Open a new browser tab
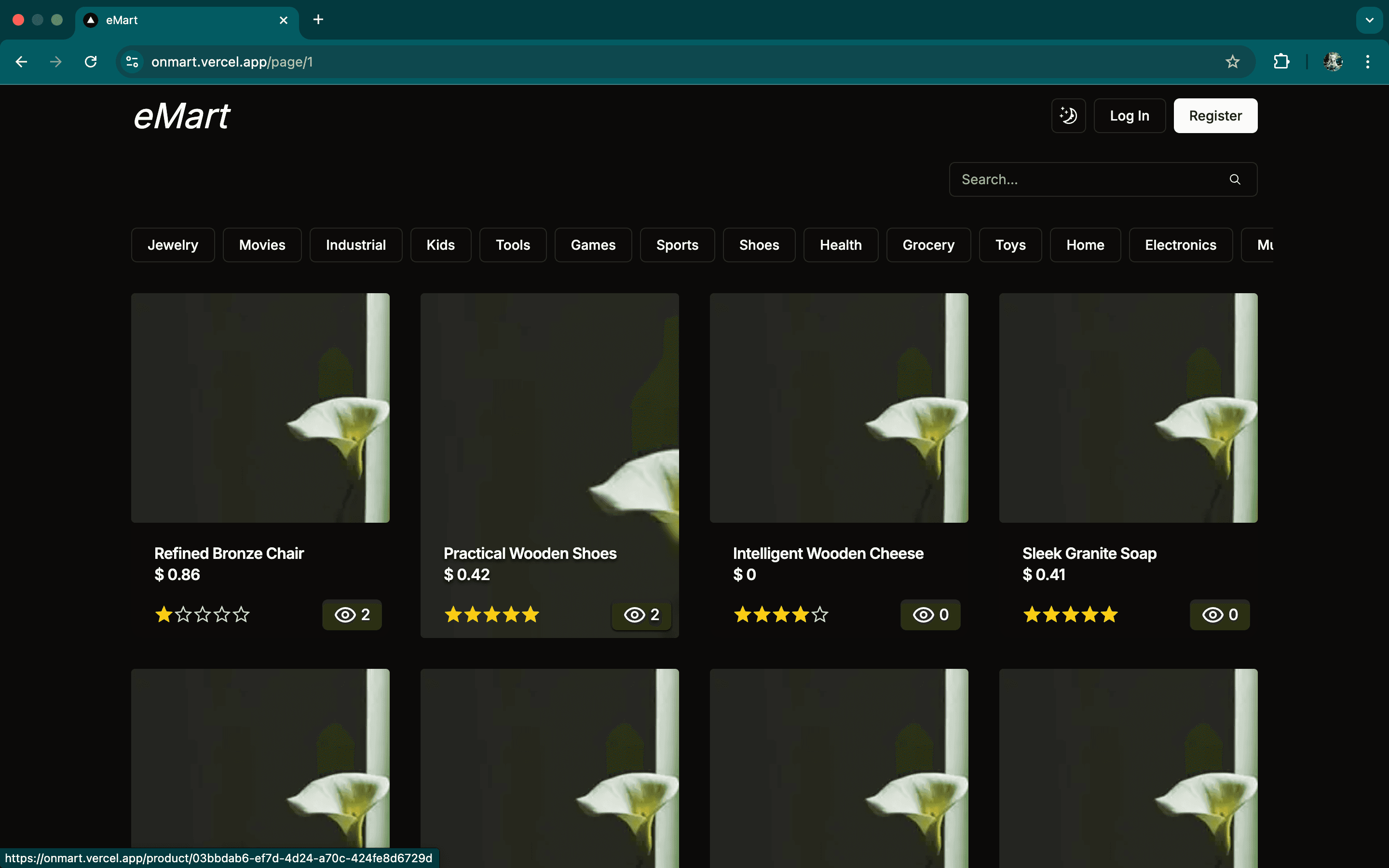 click(x=317, y=19)
